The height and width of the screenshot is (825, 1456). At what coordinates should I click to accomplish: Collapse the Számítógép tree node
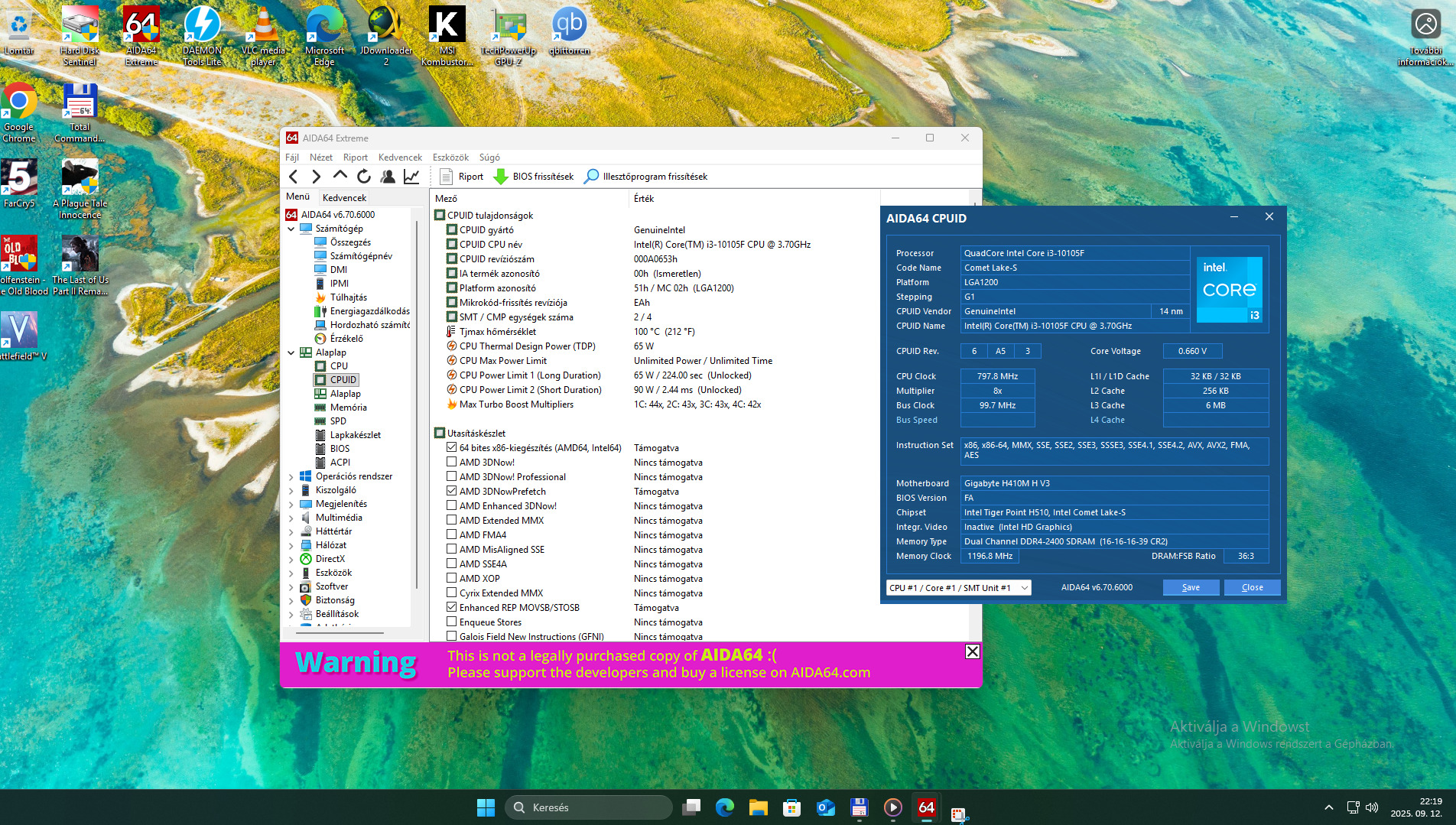[291, 229]
